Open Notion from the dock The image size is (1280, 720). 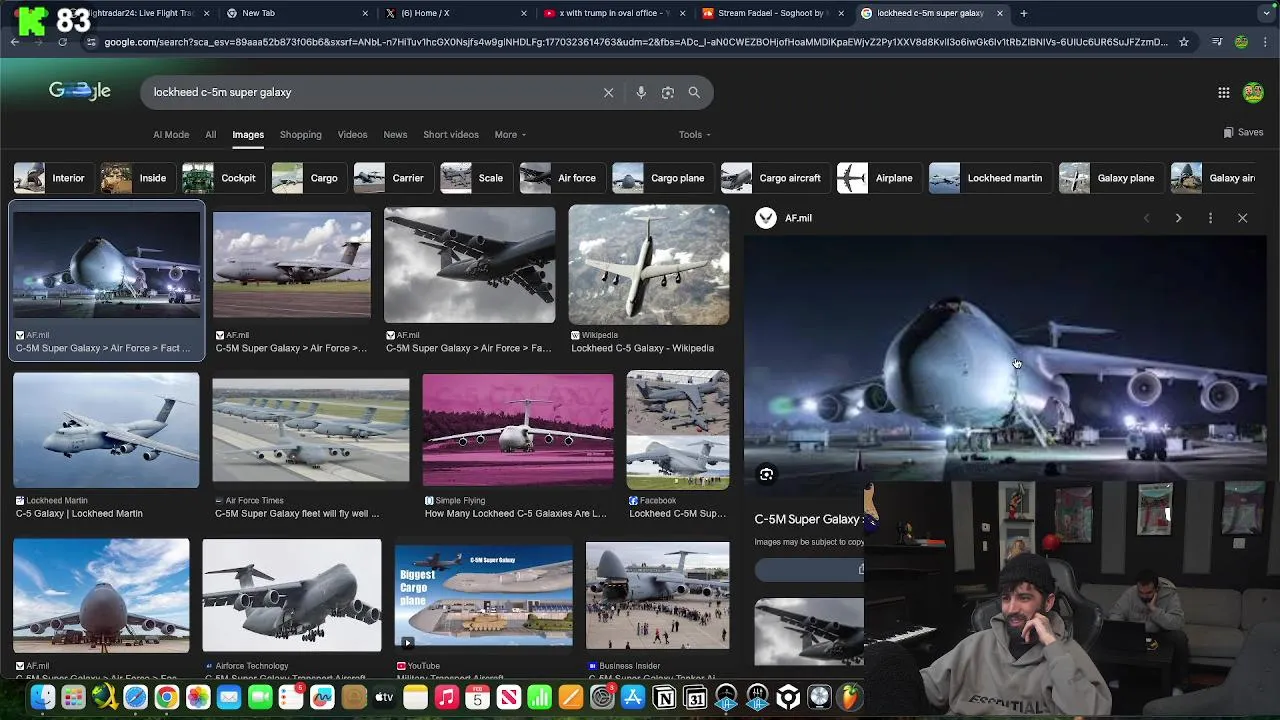(x=664, y=697)
